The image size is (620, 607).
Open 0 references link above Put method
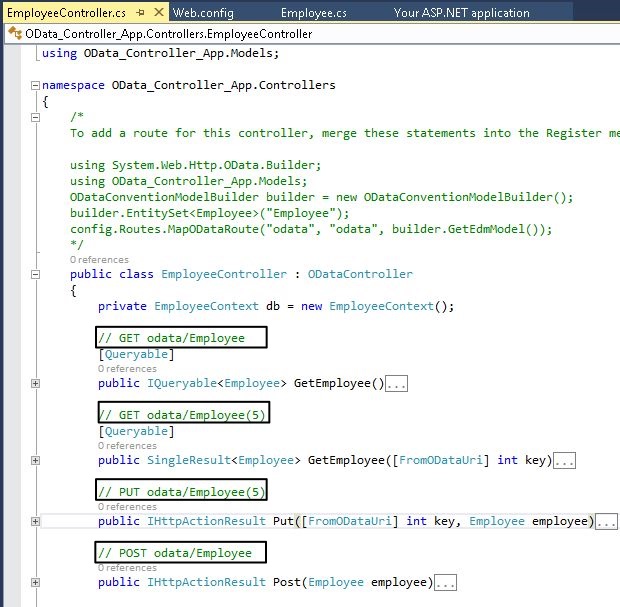pyautogui.click(x=127, y=507)
